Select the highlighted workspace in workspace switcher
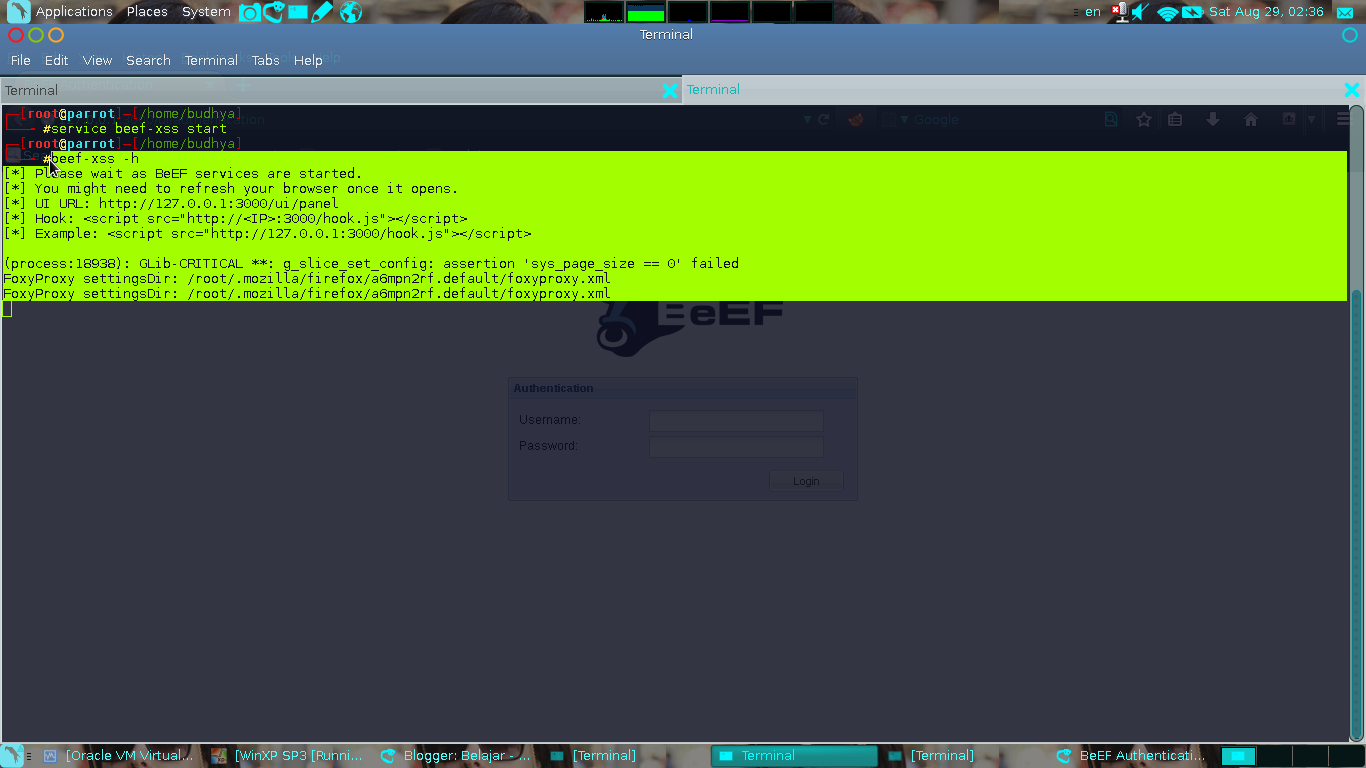Viewport: 1366px width, 768px height. (x=1238, y=756)
